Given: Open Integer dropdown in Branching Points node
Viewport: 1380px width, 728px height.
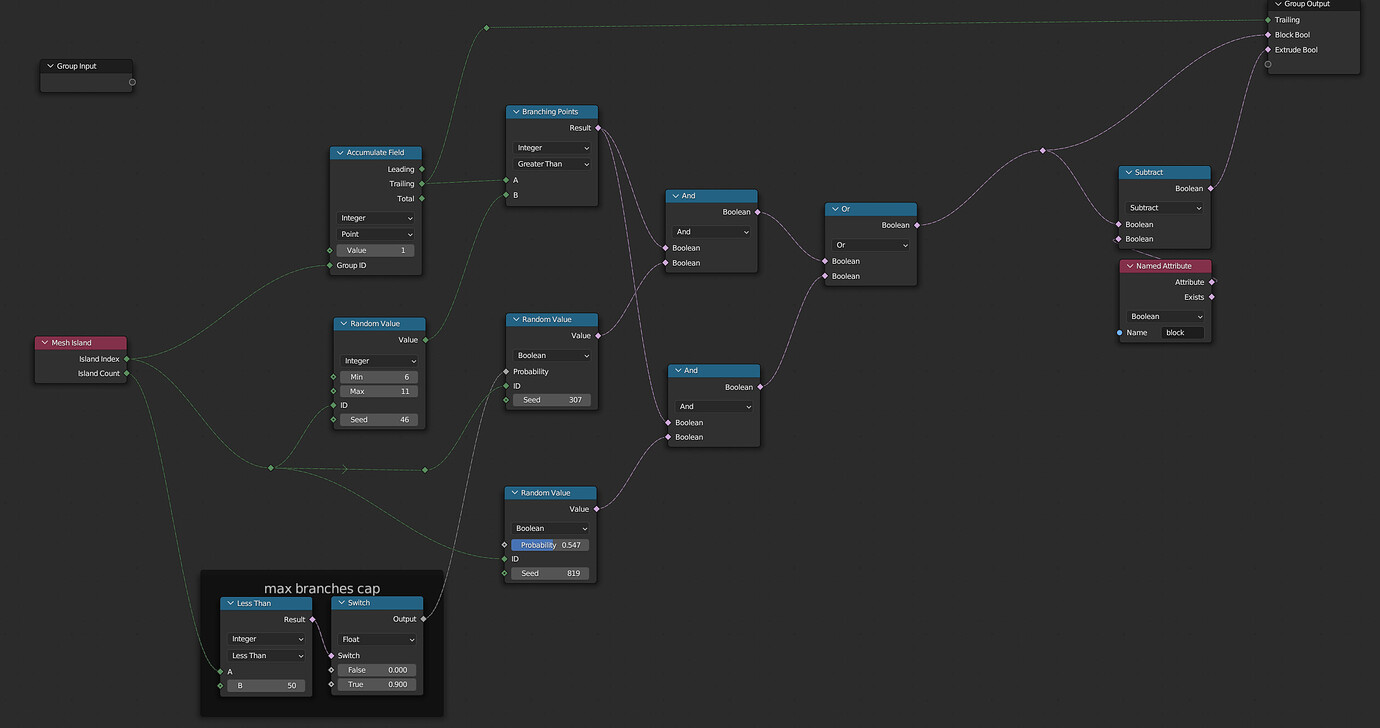Looking at the screenshot, I should [x=552, y=148].
